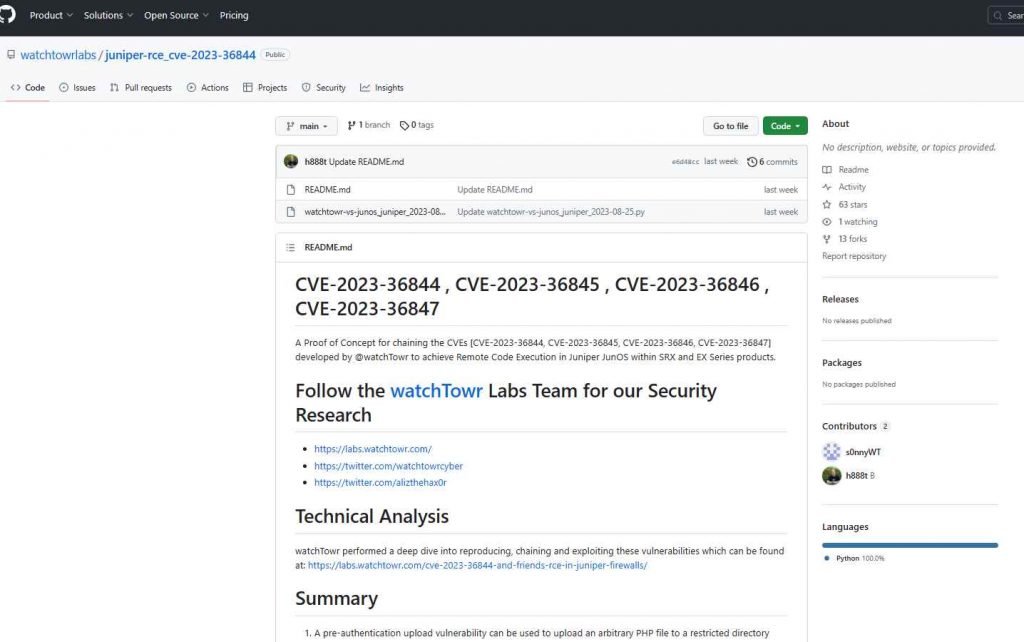View the 6 commits history
1024x642 pixels.
773,162
